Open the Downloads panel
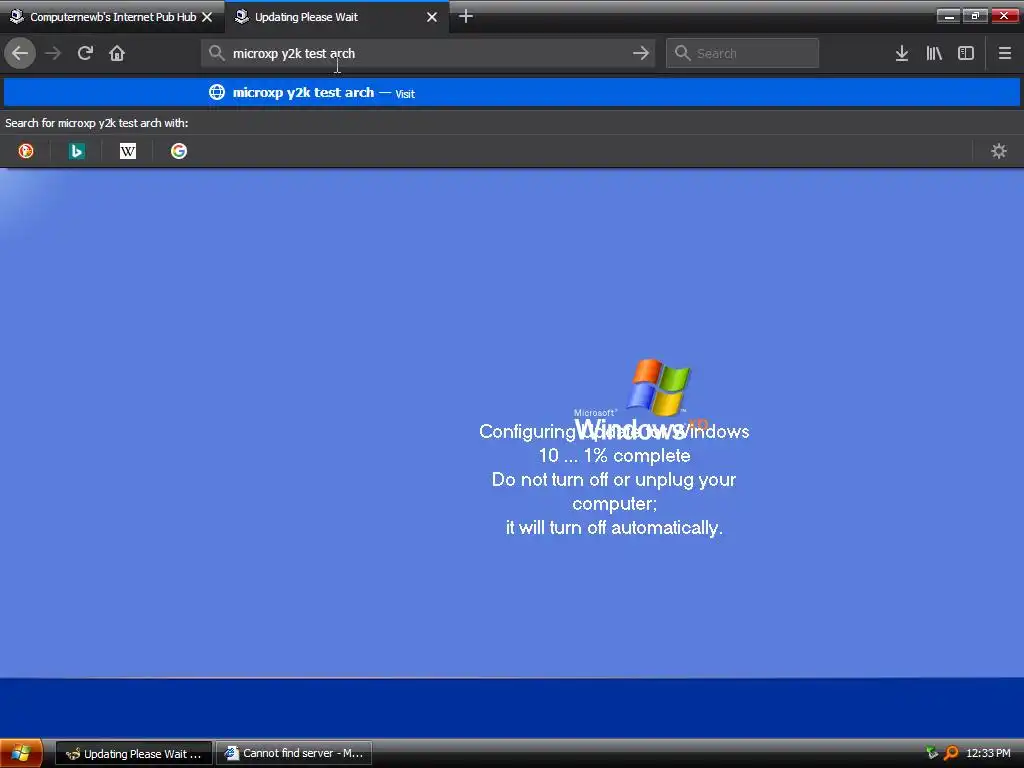1024x768 pixels. pyautogui.click(x=901, y=53)
